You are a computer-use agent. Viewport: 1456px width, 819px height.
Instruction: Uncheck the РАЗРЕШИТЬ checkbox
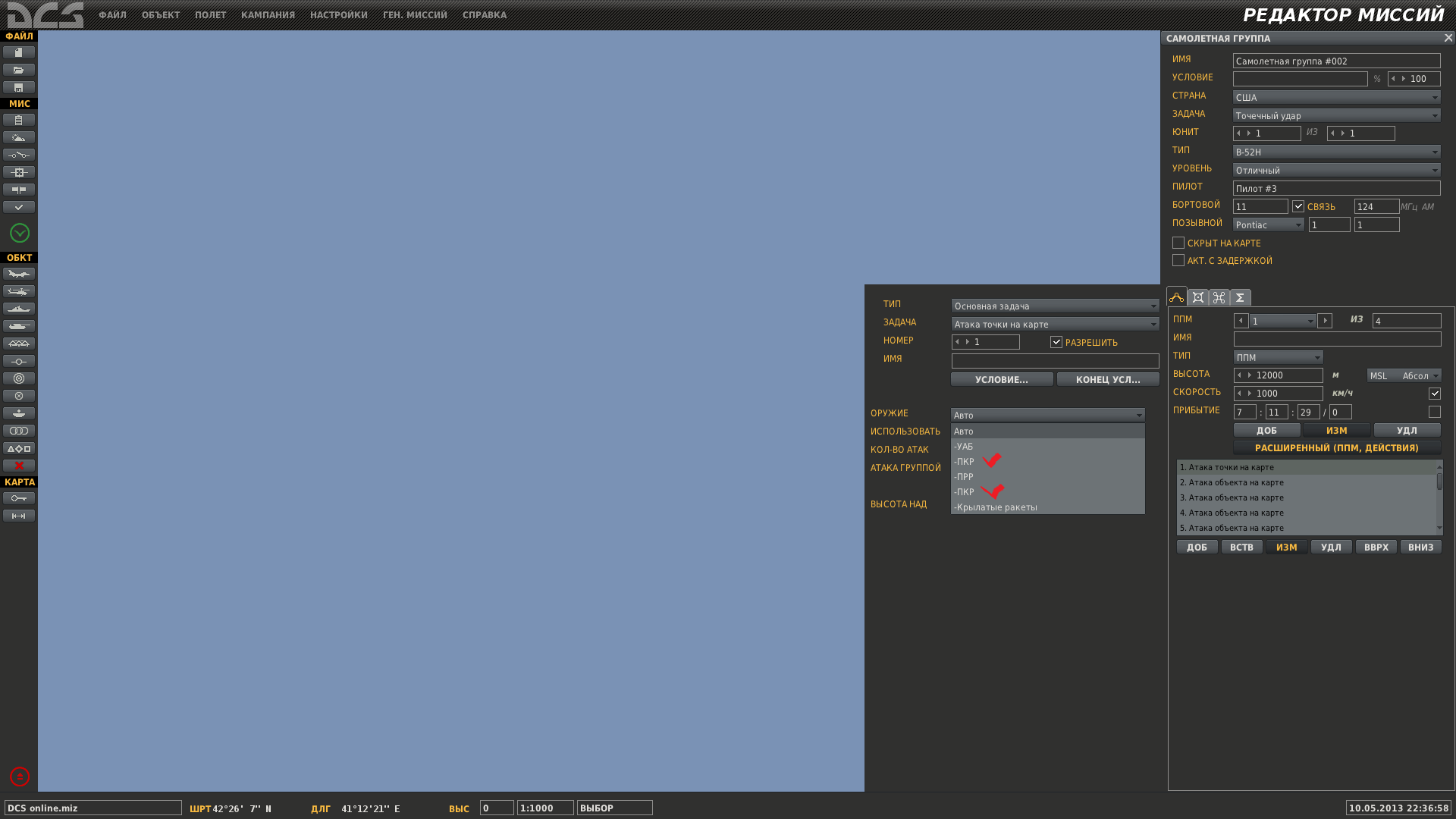pos(1056,342)
